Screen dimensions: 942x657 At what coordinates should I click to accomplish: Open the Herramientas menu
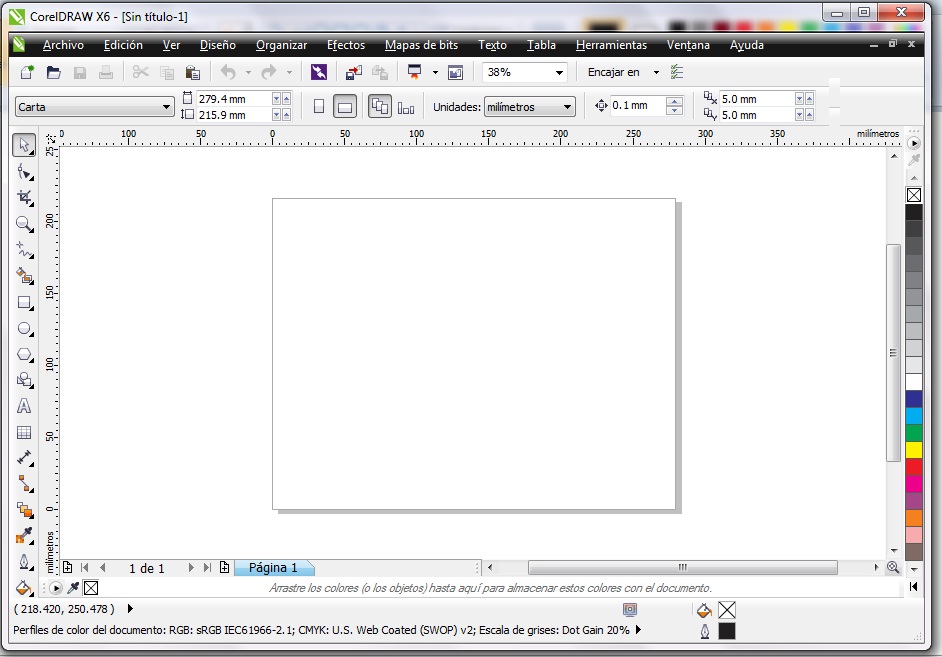tap(610, 45)
